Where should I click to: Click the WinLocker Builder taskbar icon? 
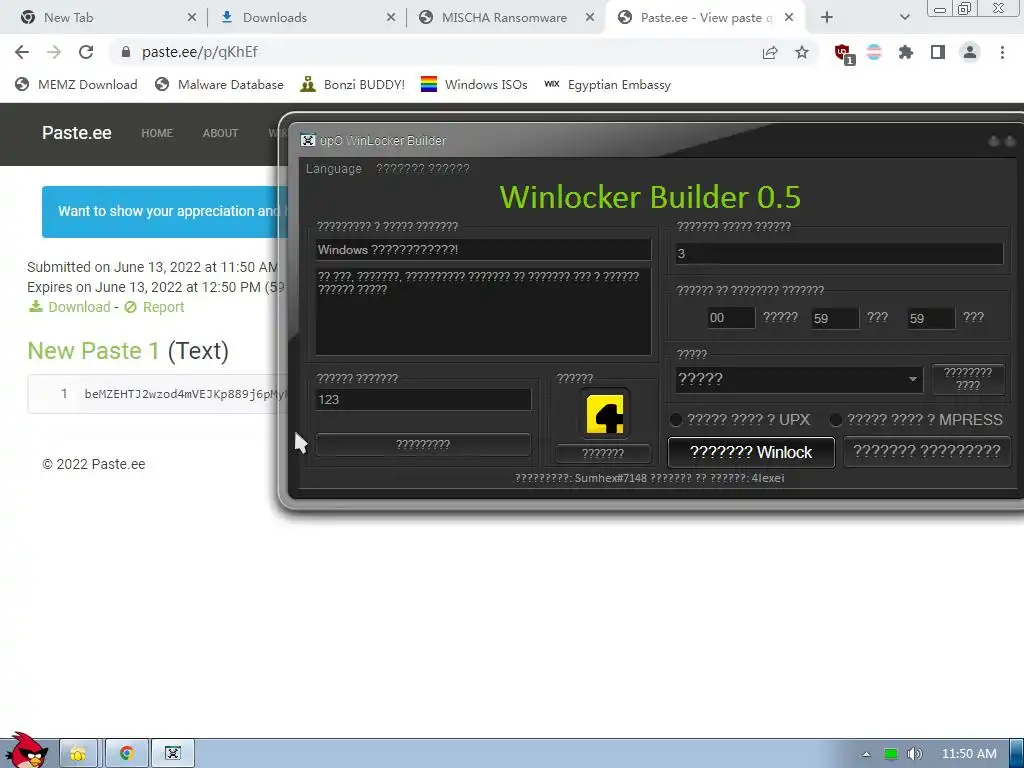[x=173, y=754]
